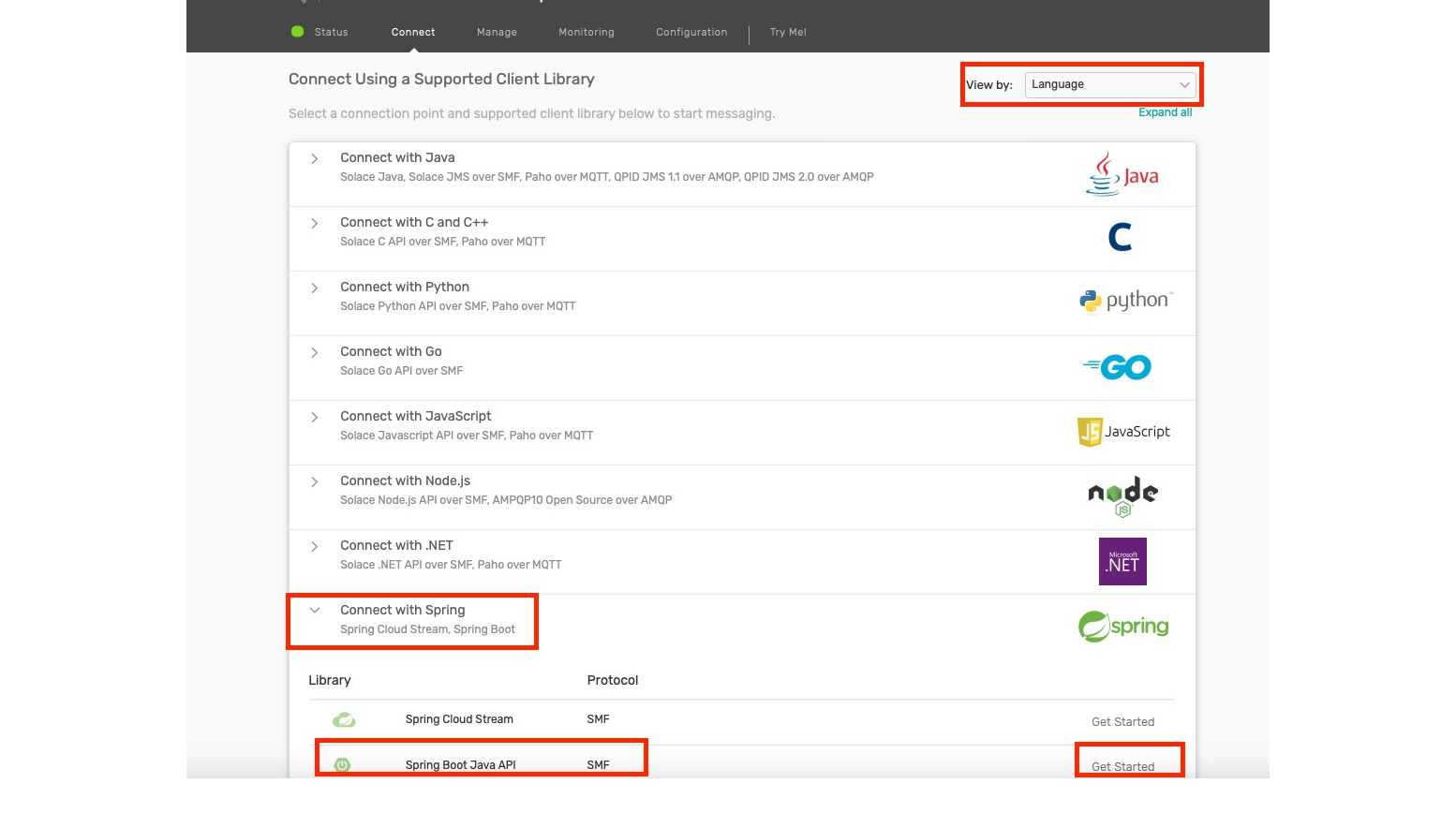Click the Microsoft .NET logo
Image resolution: width=1456 pixels, height=813 pixels.
[1122, 561]
